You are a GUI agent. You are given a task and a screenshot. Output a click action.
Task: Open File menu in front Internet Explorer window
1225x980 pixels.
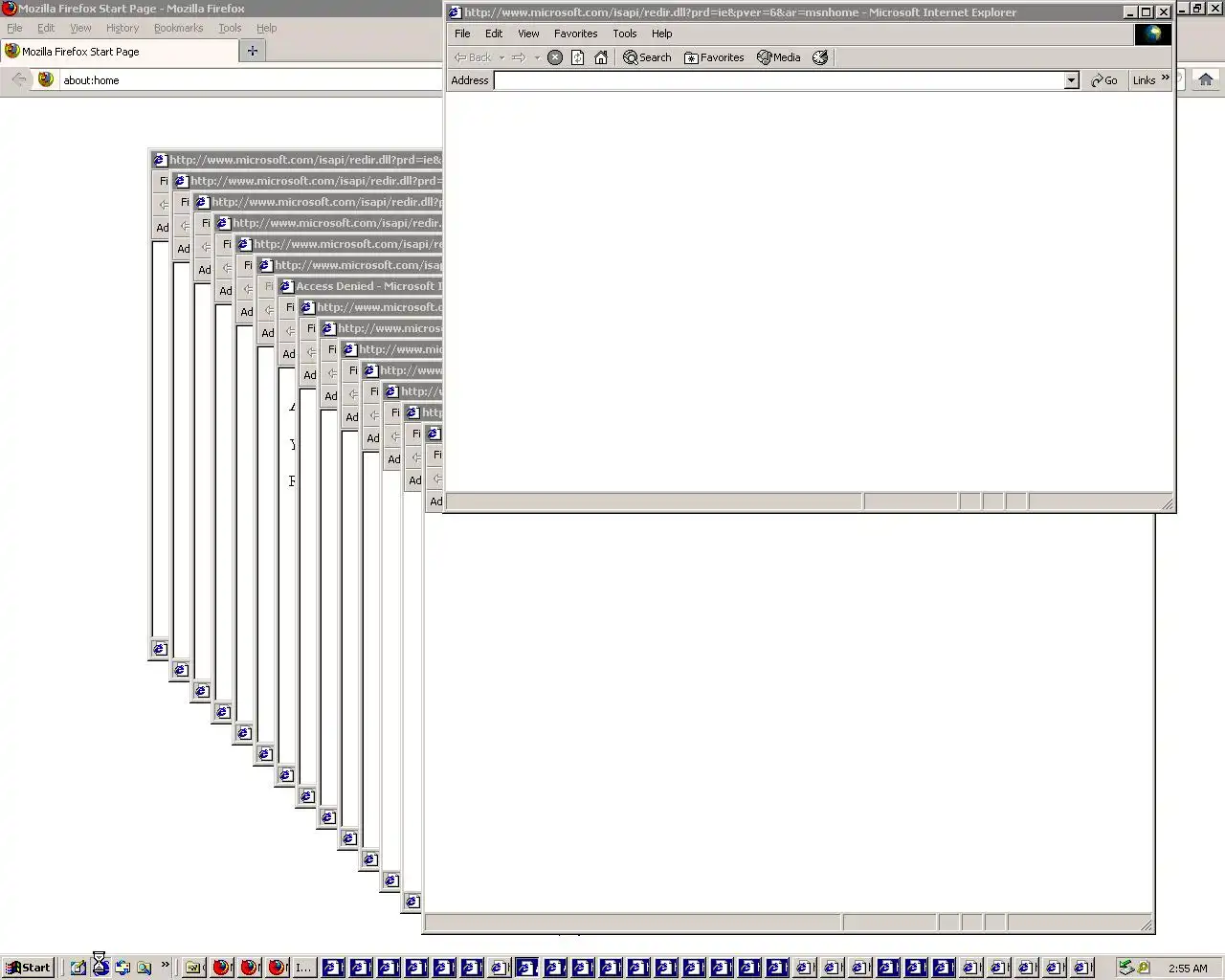[x=462, y=33]
